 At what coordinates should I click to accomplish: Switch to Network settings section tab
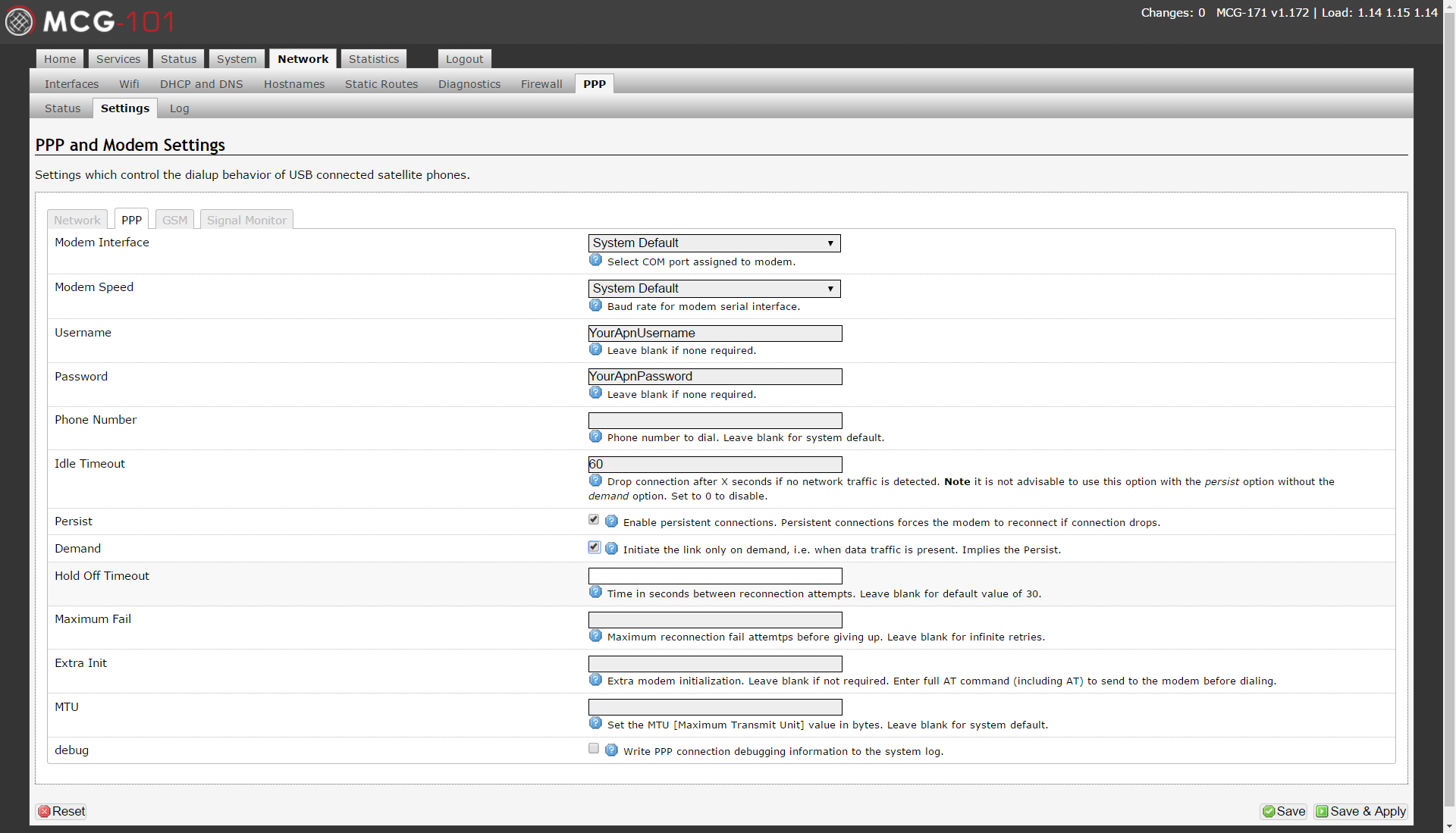click(77, 220)
